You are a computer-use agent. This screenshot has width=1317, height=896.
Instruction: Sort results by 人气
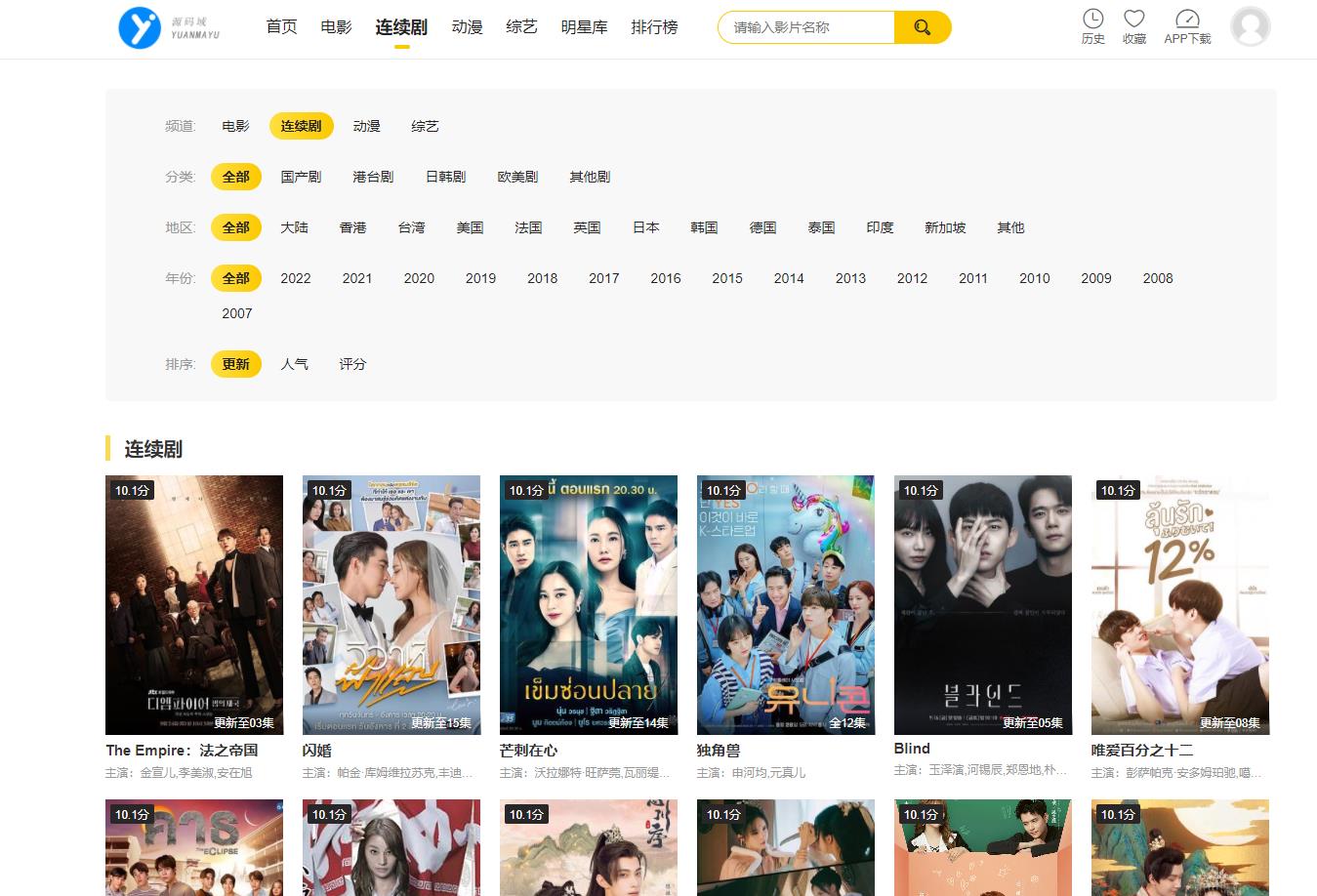[x=294, y=364]
